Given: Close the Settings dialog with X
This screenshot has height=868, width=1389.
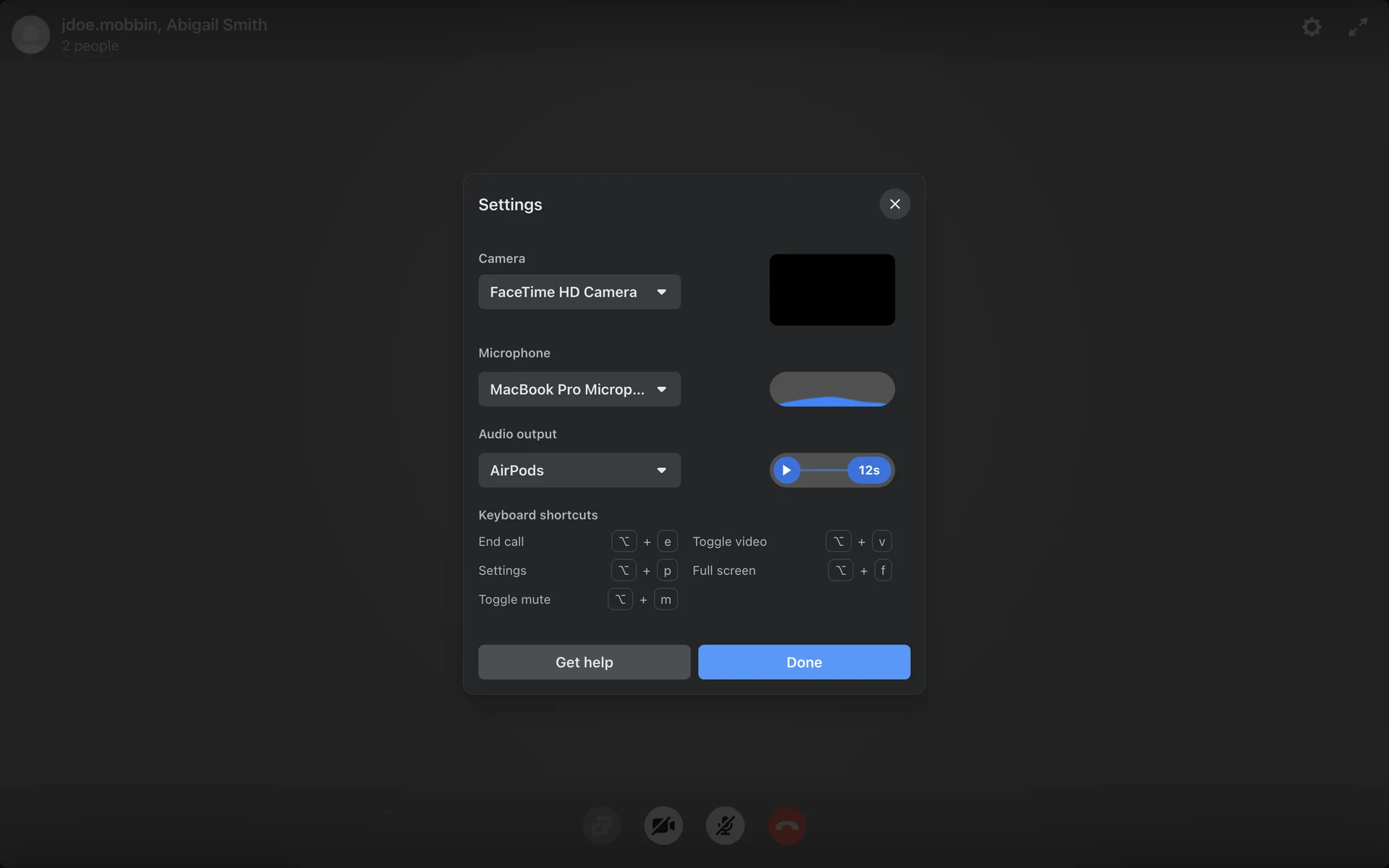Looking at the screenshot, I should click(x=895, y=204).
